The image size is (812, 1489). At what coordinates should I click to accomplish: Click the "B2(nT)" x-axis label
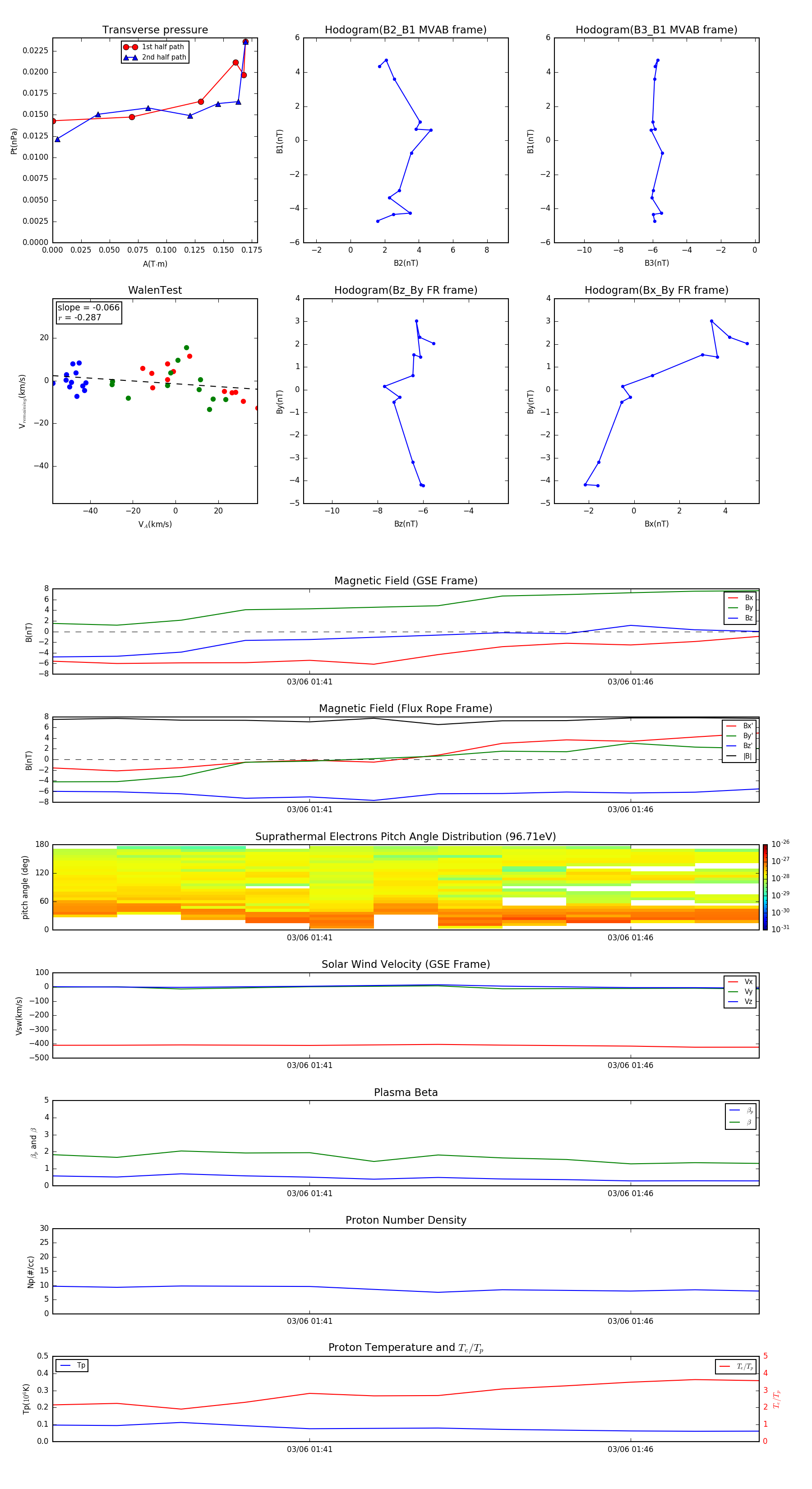tap(406, 264)
